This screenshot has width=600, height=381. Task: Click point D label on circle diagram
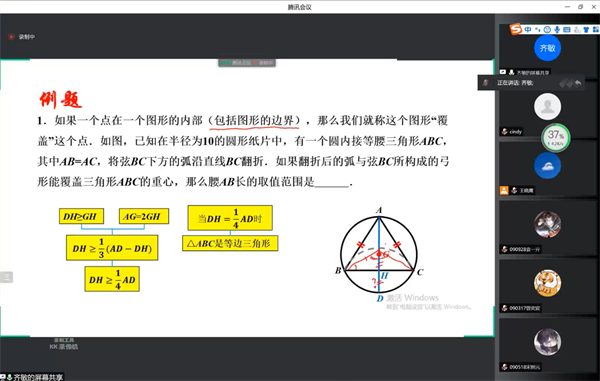coord(380,299)
